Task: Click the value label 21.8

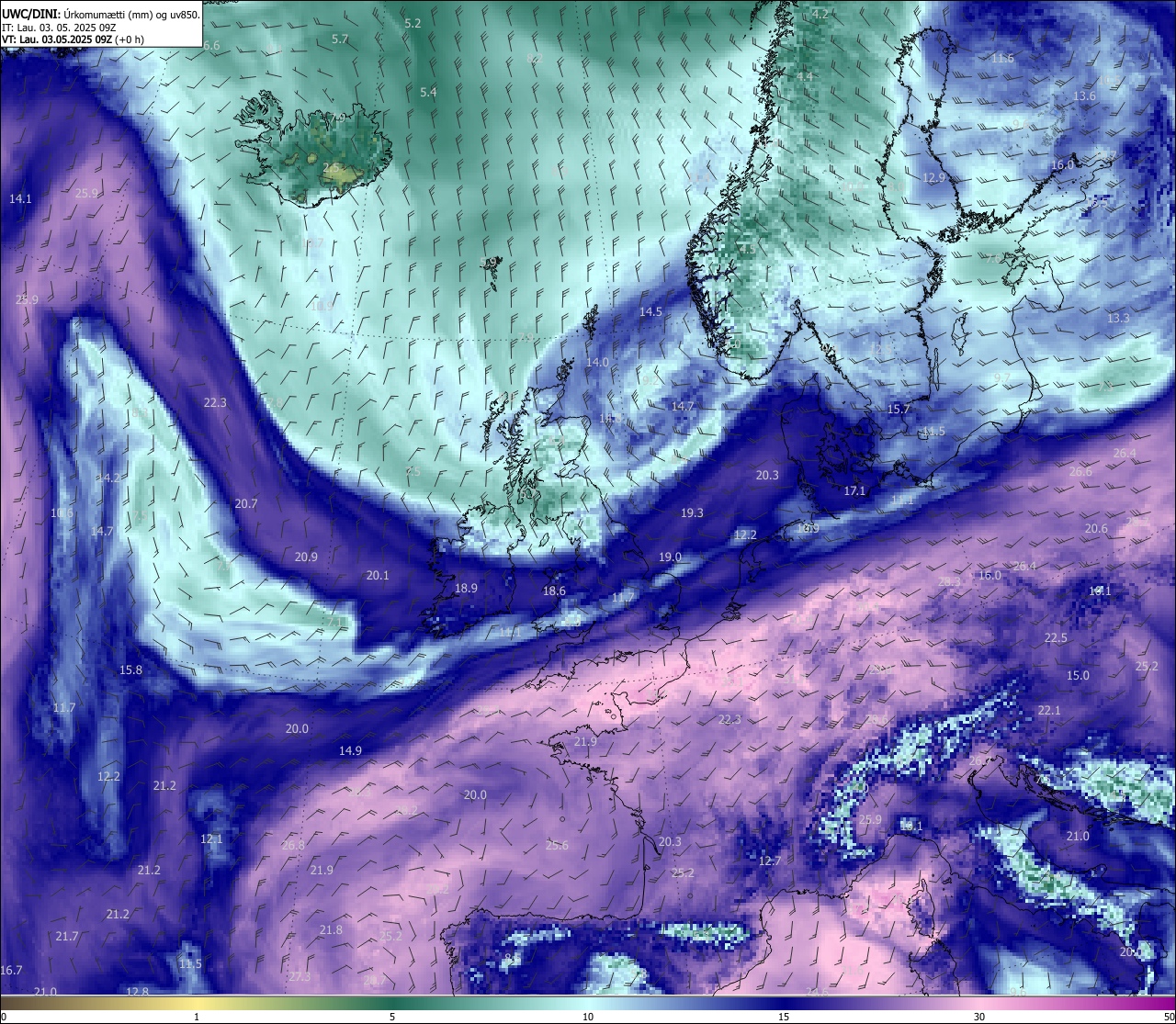Action: 331,930
